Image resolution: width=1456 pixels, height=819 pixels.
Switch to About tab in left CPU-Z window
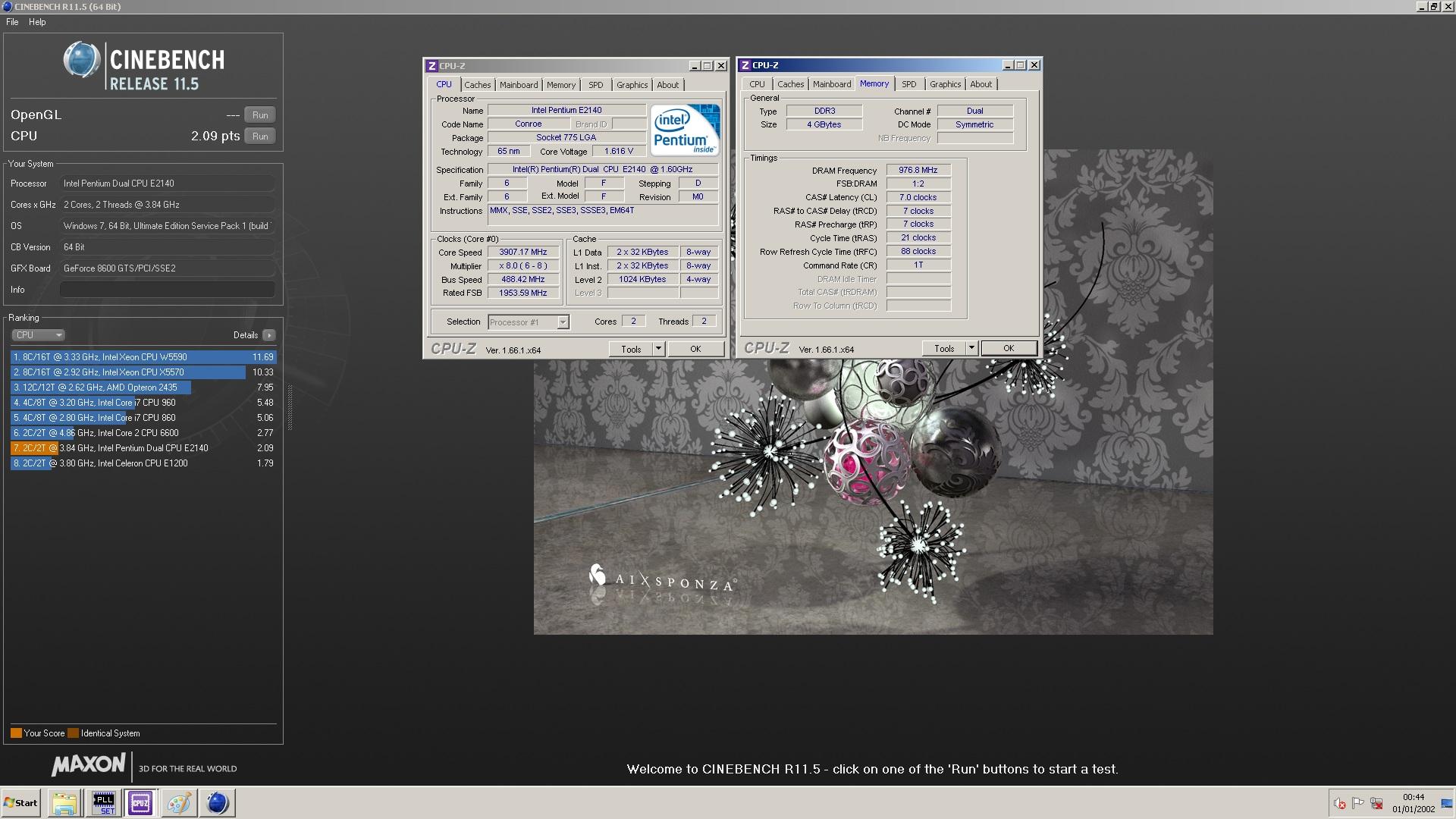668,85
